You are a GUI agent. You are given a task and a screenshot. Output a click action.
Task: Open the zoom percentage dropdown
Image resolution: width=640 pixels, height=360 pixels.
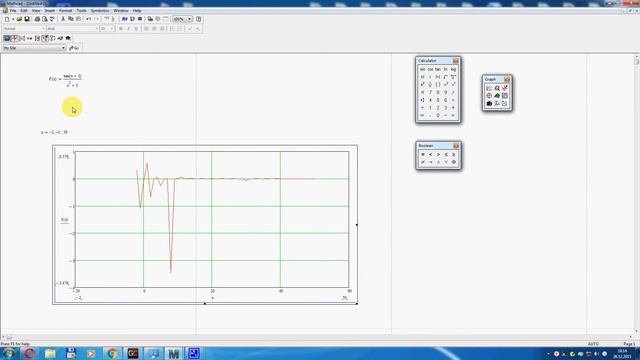pyautogui.click(x=189, y=19)
